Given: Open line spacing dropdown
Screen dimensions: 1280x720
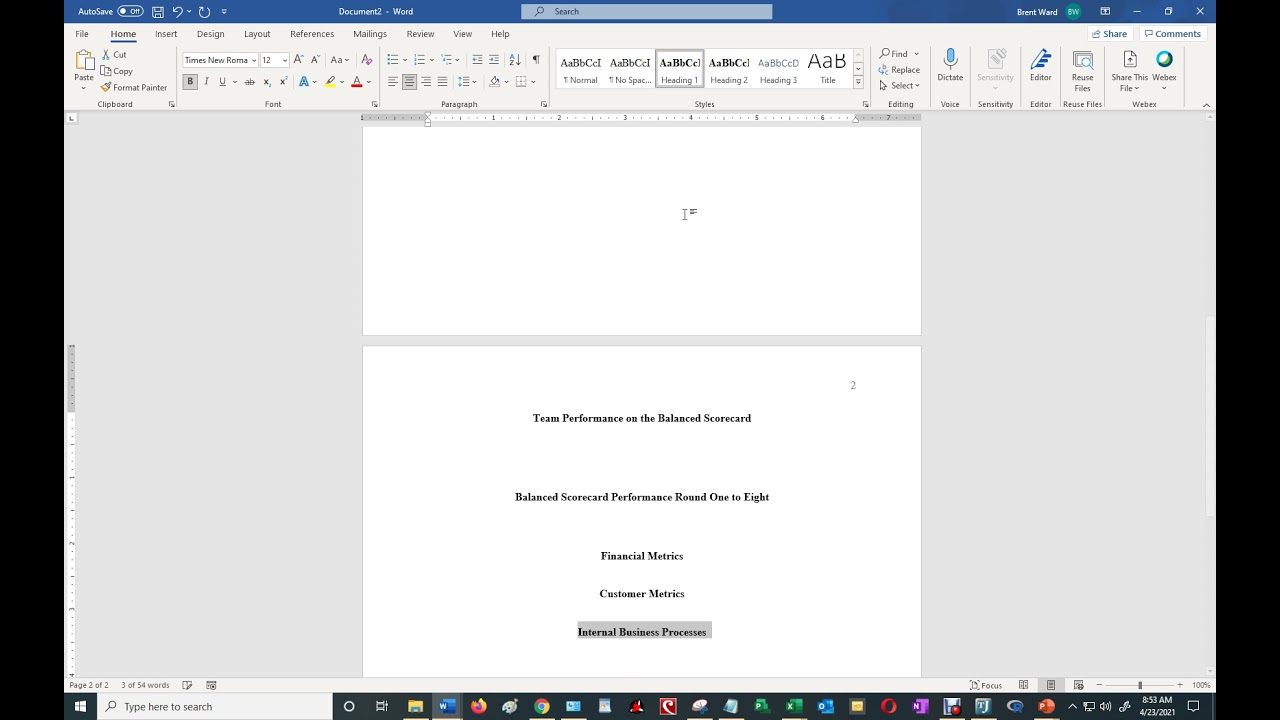Looking at the screenshot, I should coord(466,82).
